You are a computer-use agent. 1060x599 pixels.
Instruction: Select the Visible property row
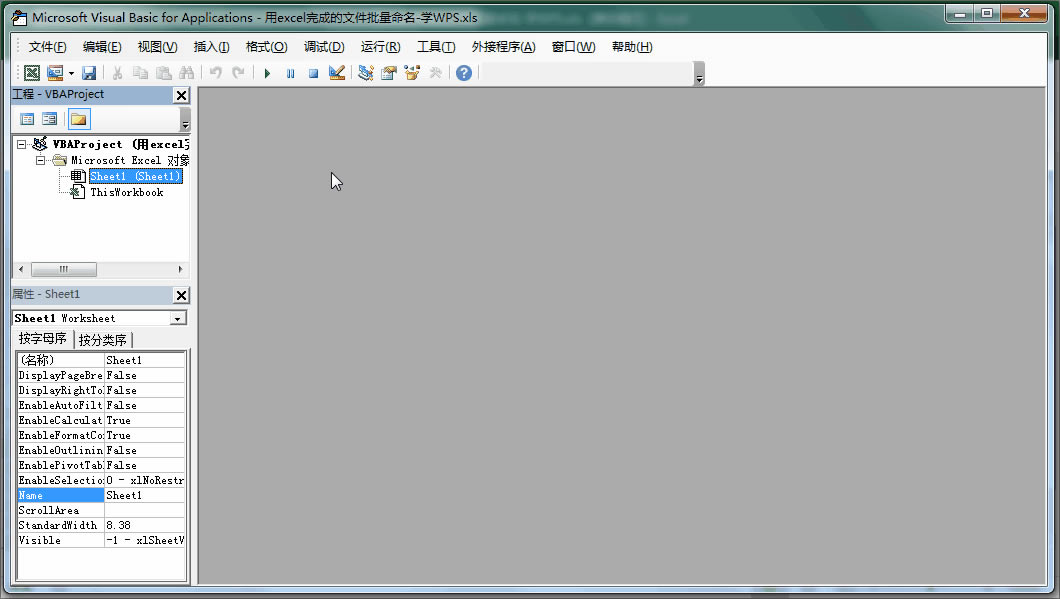pyautogui.click(x=60, y=540)
